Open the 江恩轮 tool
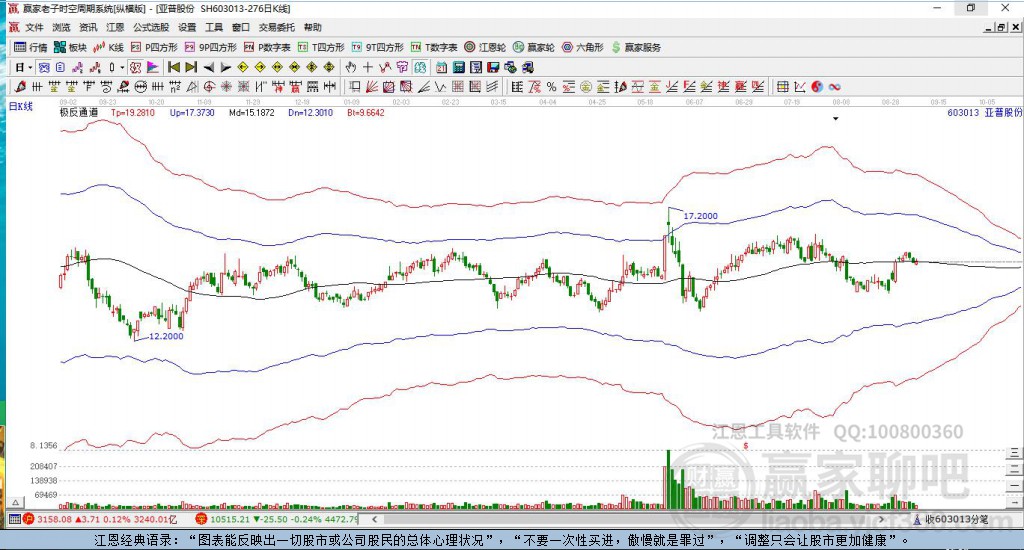 (x=485, y=48)
